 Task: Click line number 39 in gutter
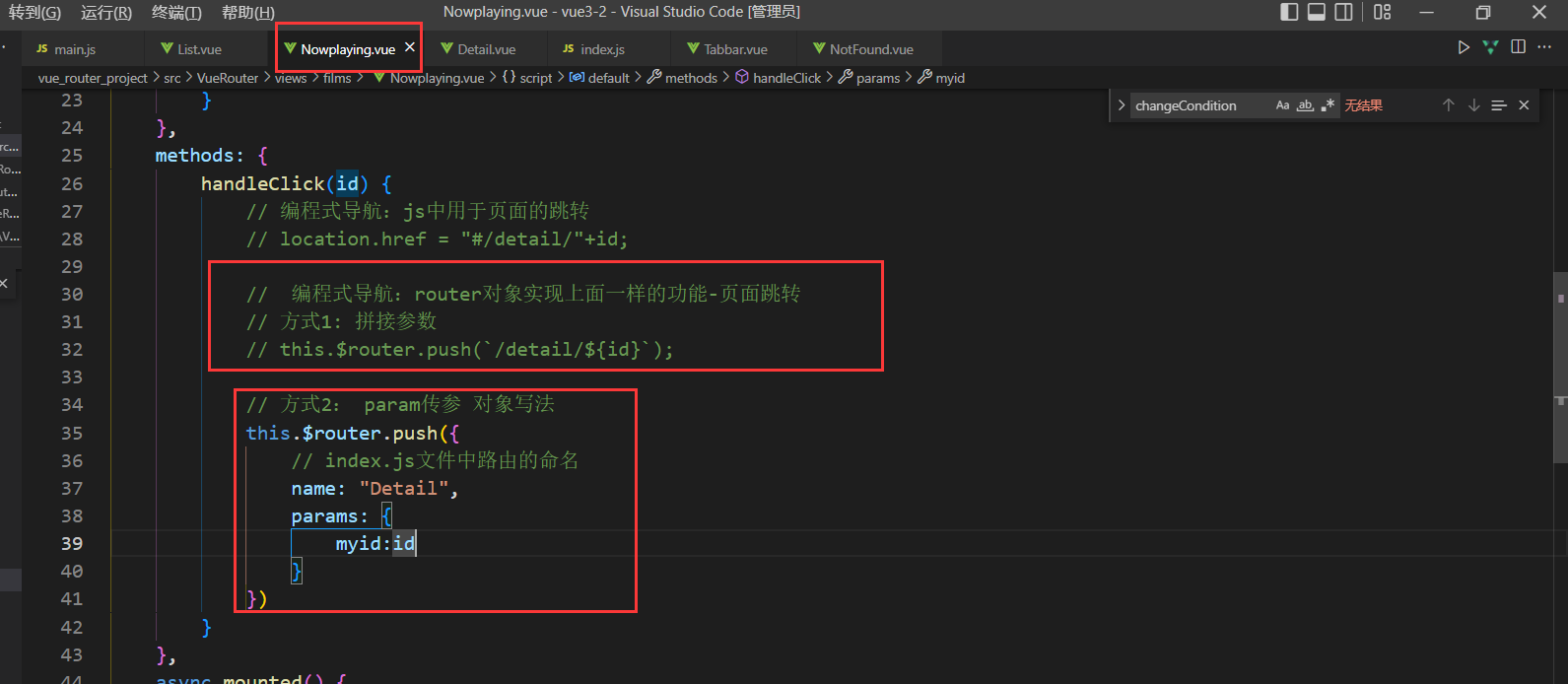pyautogui.click(x=72, y=543)
